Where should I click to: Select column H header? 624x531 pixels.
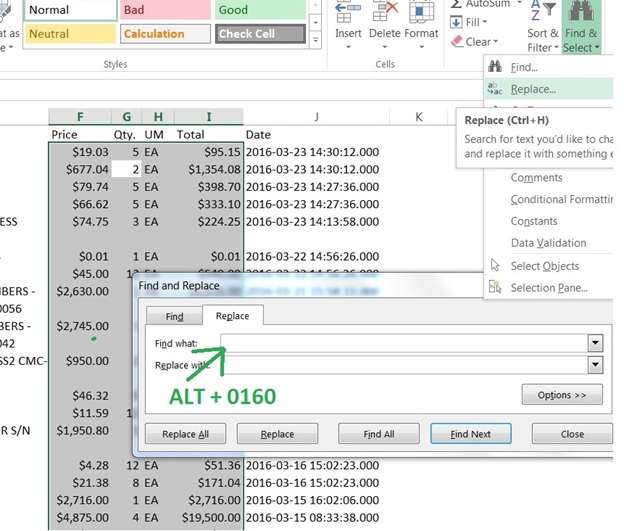pyautogui.click(x=158, y=117)
